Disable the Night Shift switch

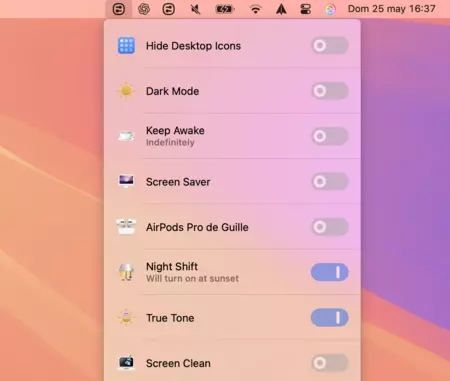(330, 272)
